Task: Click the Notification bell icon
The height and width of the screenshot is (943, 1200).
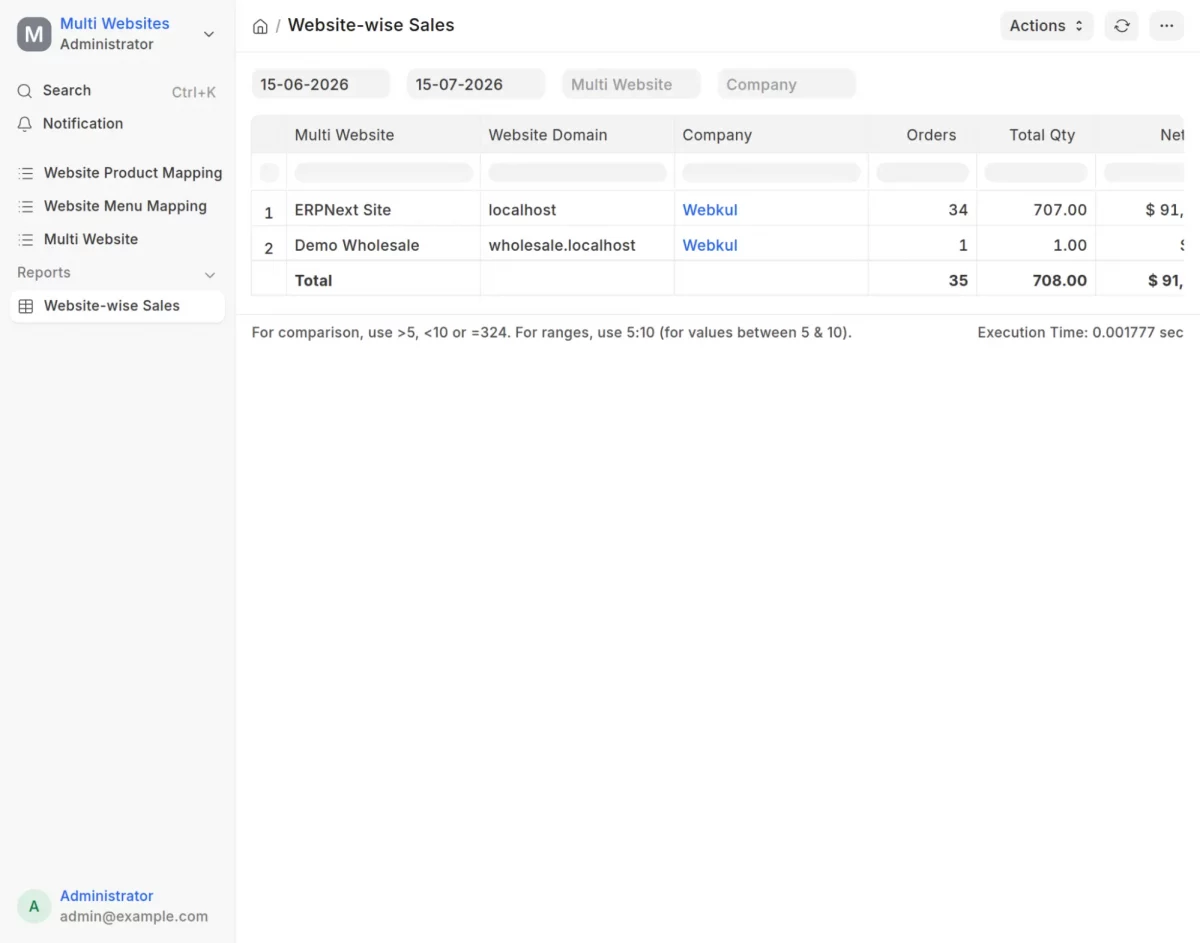Action: click(x=25, y=124)
